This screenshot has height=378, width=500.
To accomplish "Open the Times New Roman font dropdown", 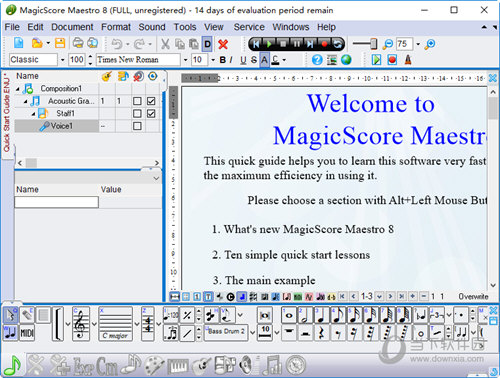I will [185, 60].
